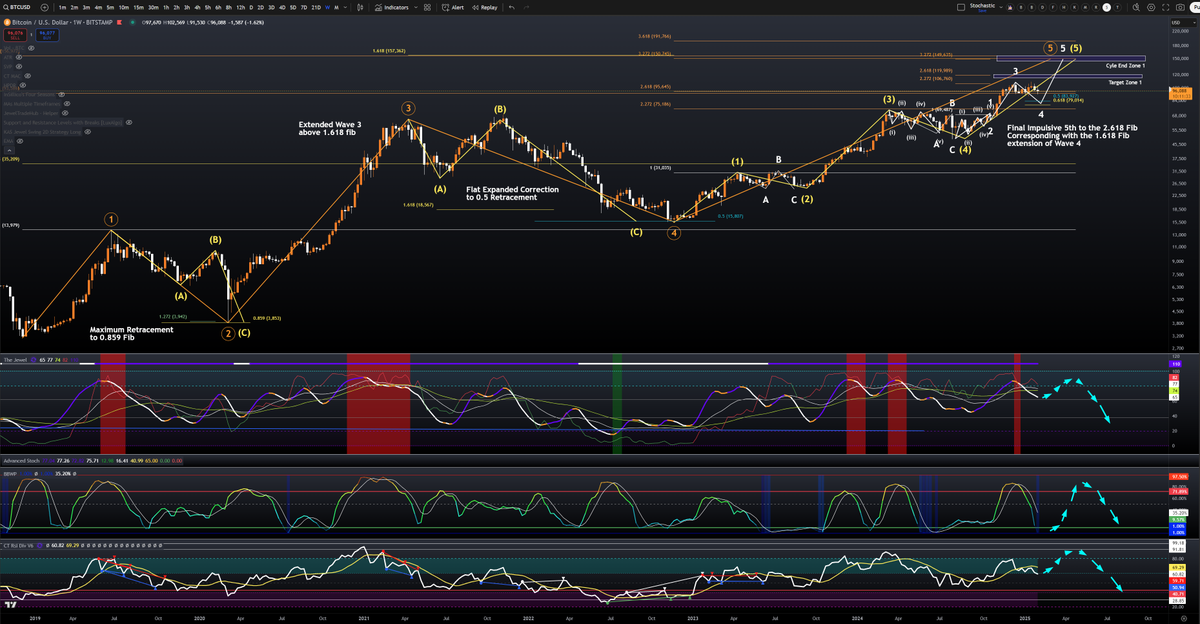Open the indicator templates grid icon
The image size is (1200, 624).
427,7
